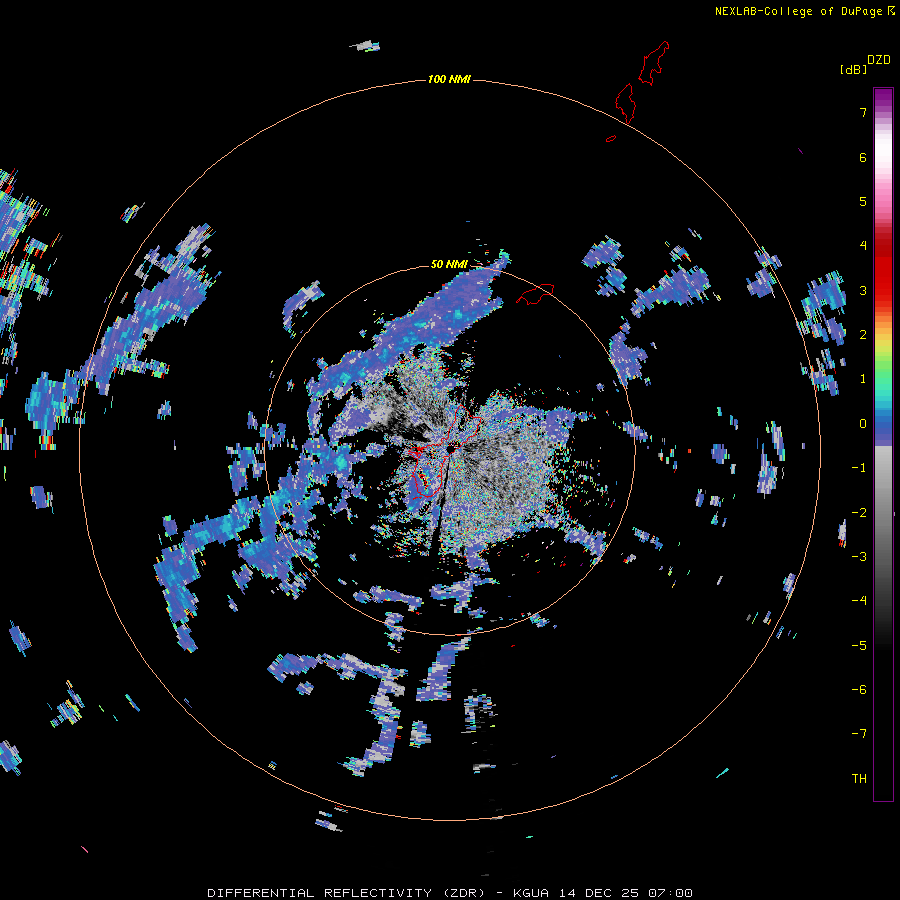The width and height of the screenshot is (900, 900).
Task: Click the TH threshold label on legend
Action: [859, 779]
